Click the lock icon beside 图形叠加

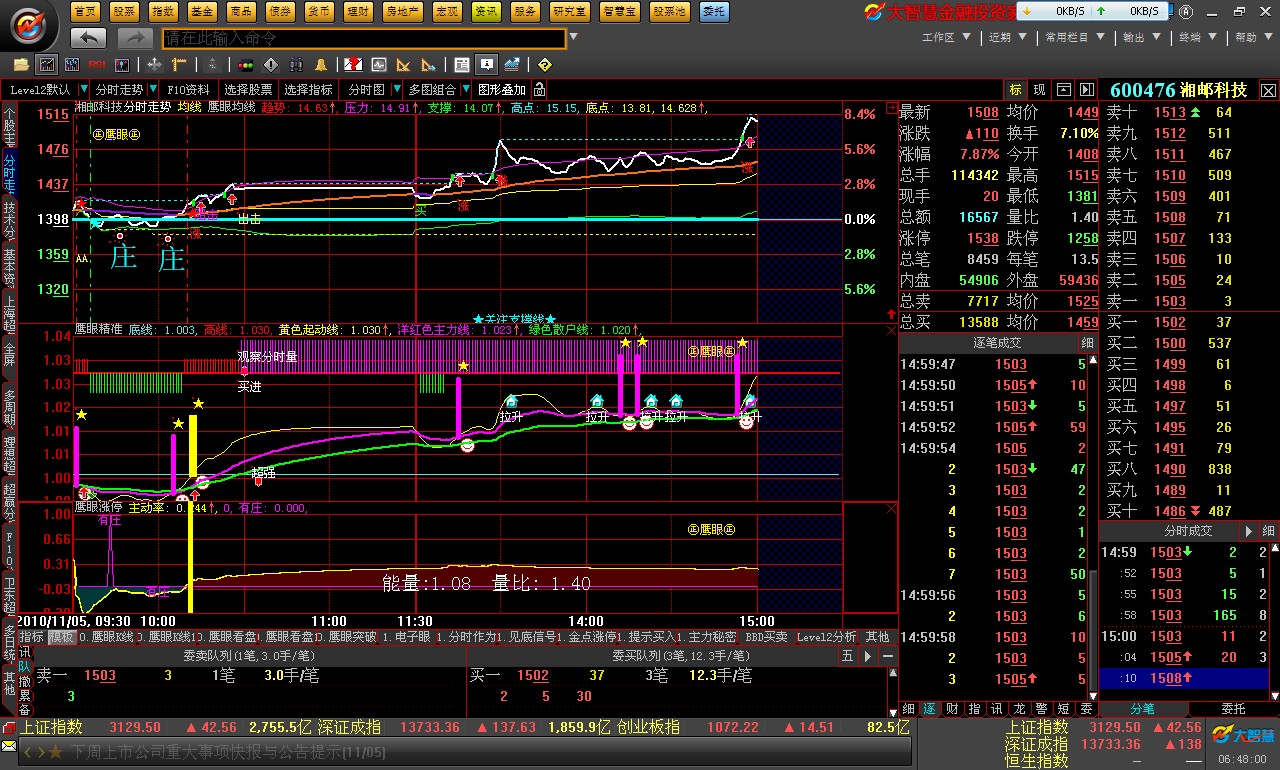(540, 89)
